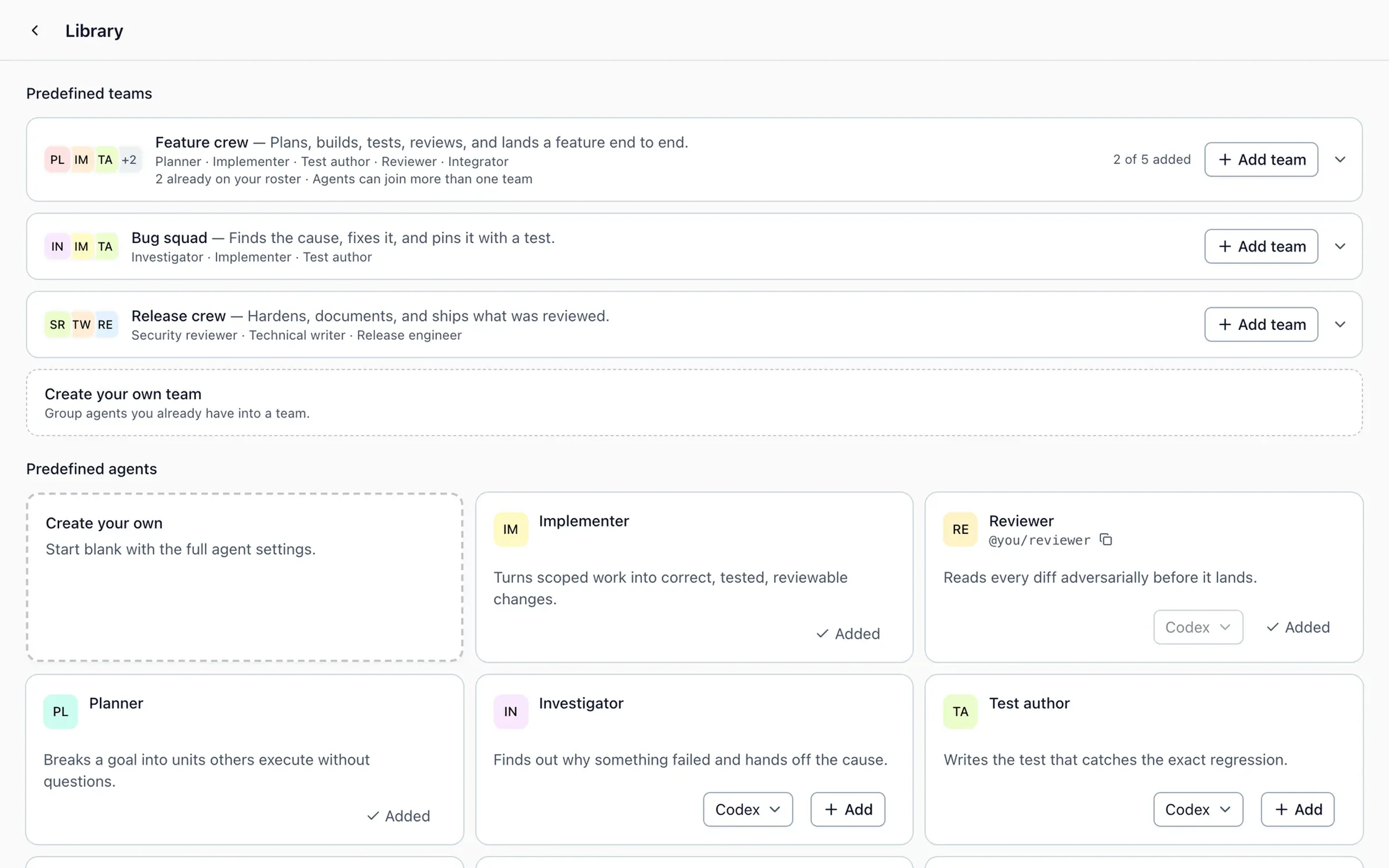
Task: Click the IN badge in Bug squad row
Action: tap(57, 247)
